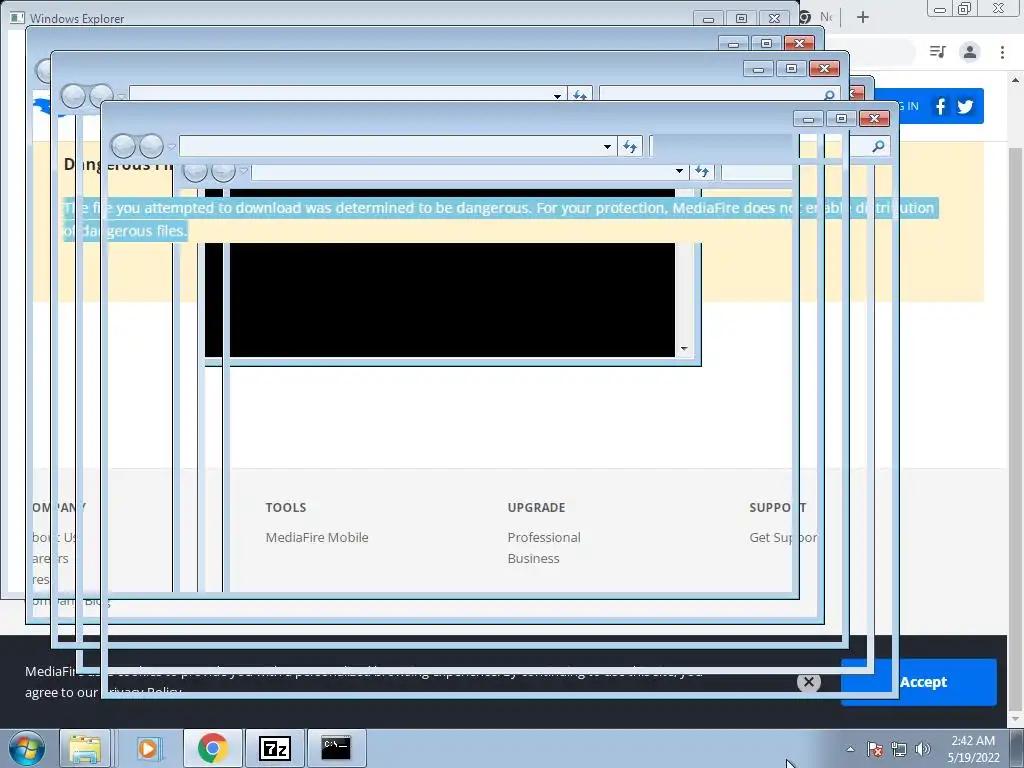This screenshot has width=1024, height=768.
Task: Open a new Chrome tab
Action: (863, 18)
